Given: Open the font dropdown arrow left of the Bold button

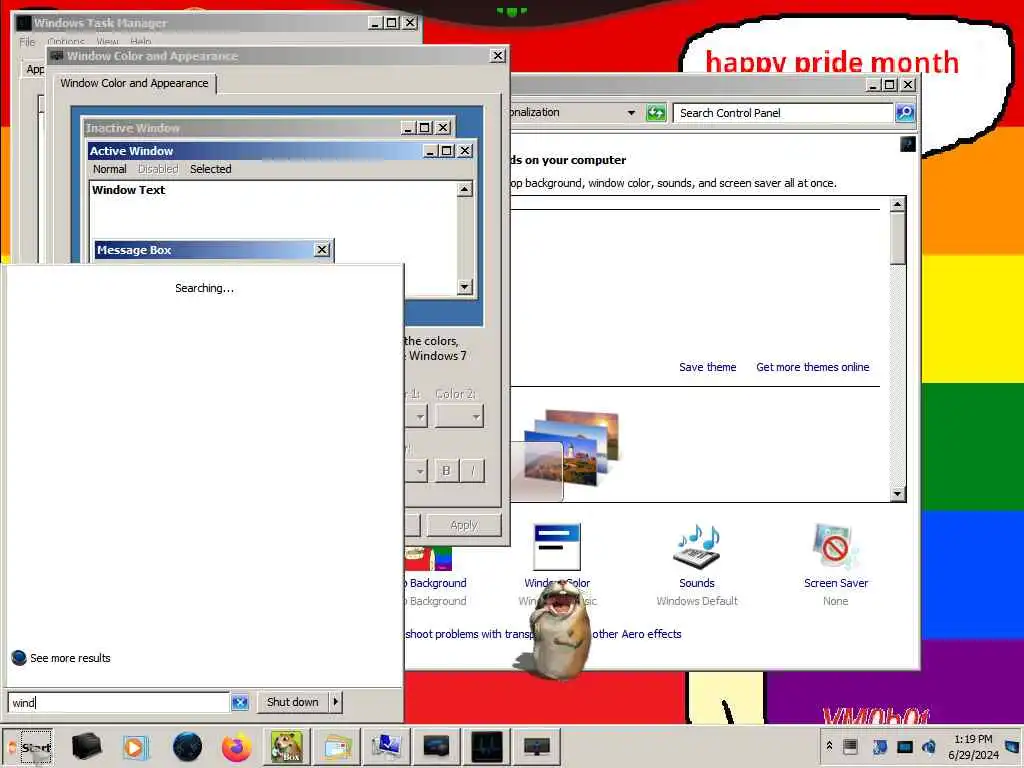Looking at the screenshot, I should coord(419,471).
